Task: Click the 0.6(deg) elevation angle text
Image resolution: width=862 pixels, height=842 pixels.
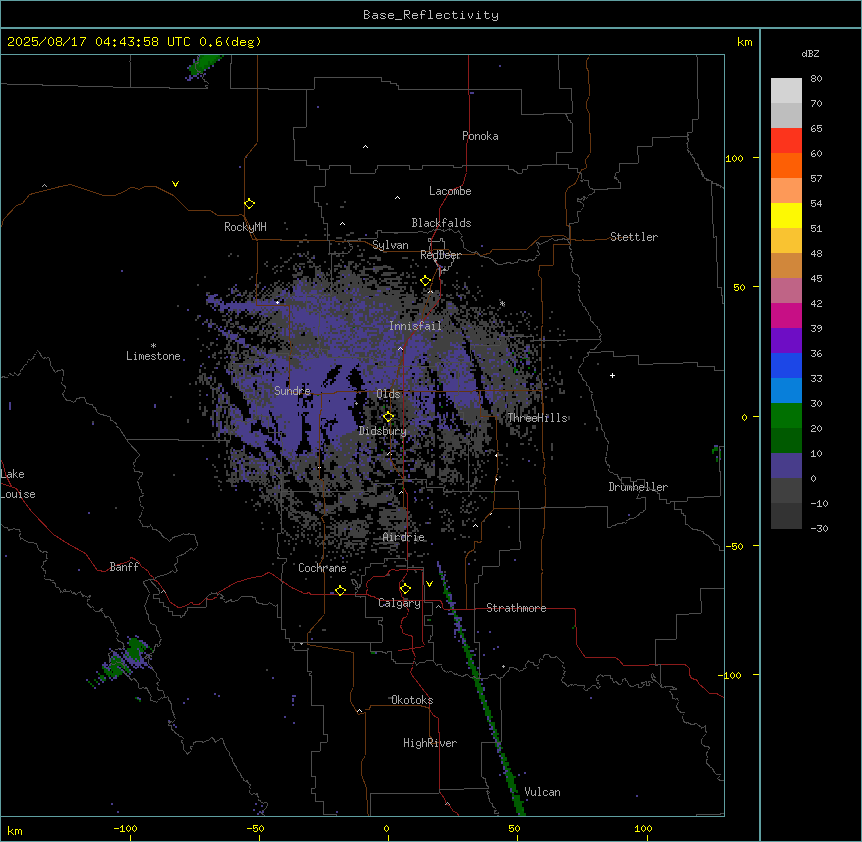Action: [230, 42]
